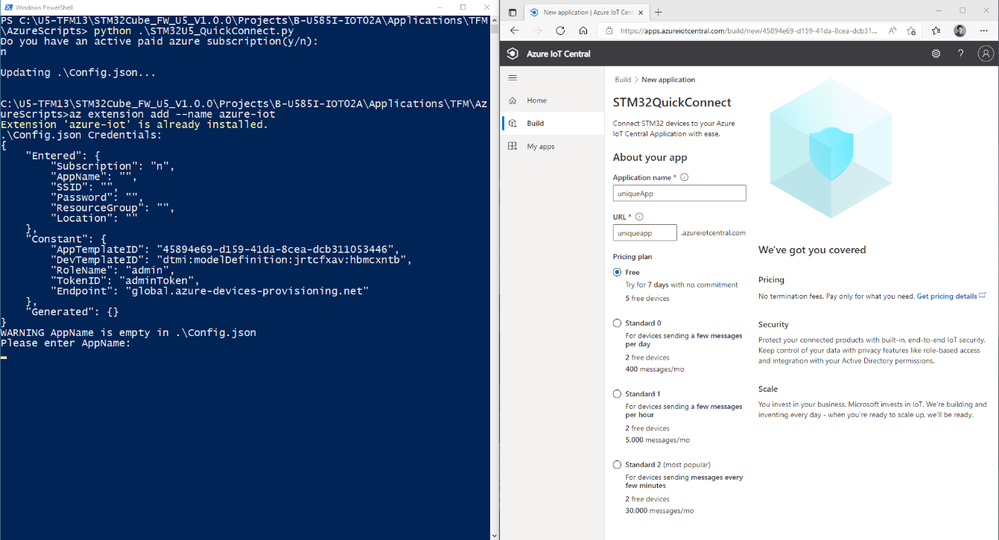Select the Free pricing plan
The height and width of the screenshot is (540, 999).
pos(617,272)
